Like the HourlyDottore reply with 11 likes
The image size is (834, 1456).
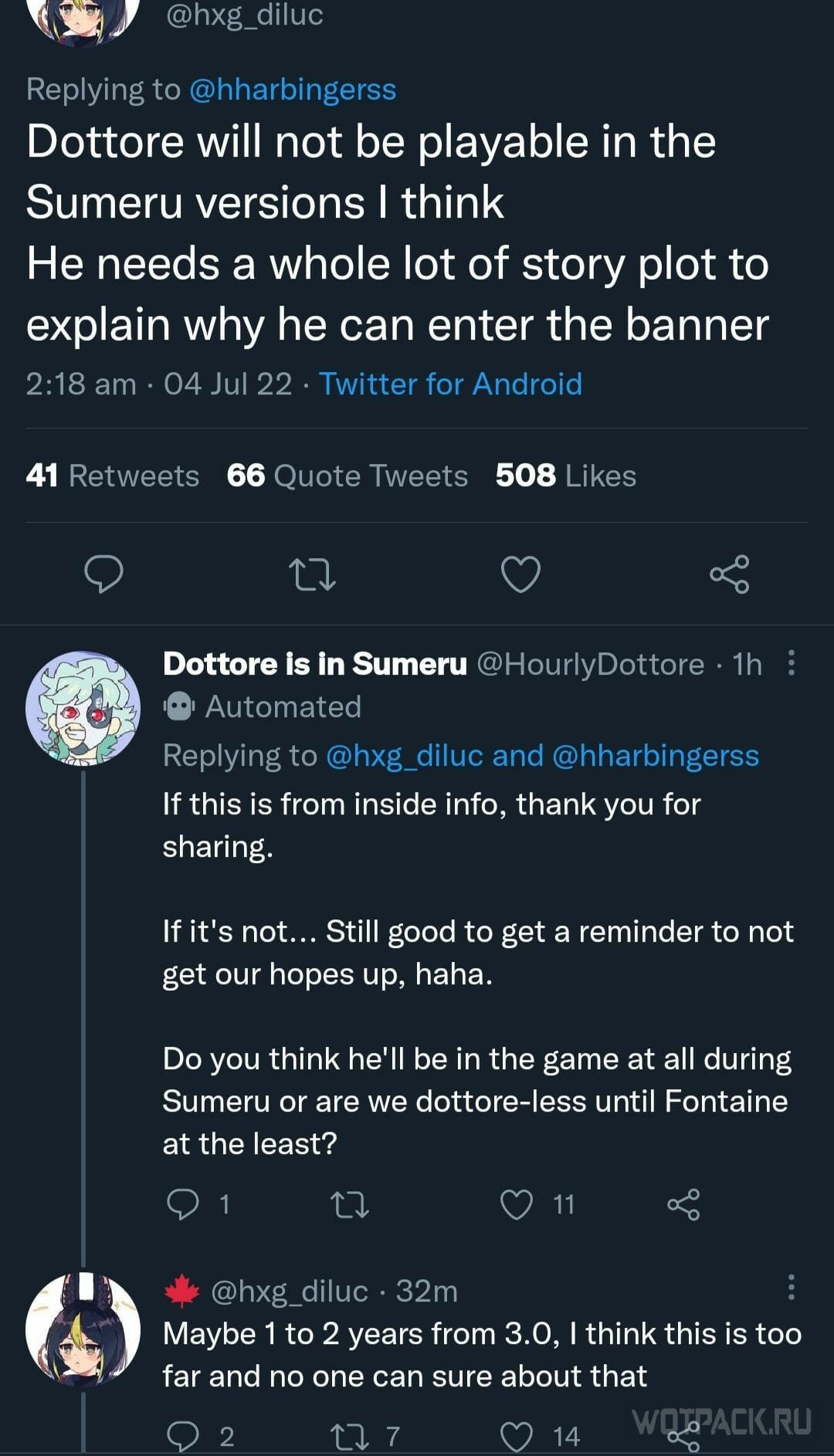[517, 1204]
